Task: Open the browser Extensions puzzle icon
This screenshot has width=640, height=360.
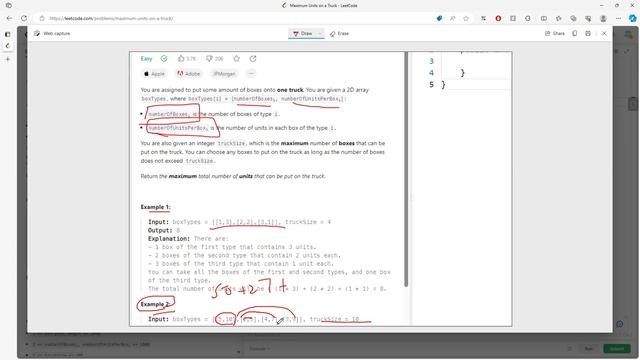Action: [x=528, y=18]
